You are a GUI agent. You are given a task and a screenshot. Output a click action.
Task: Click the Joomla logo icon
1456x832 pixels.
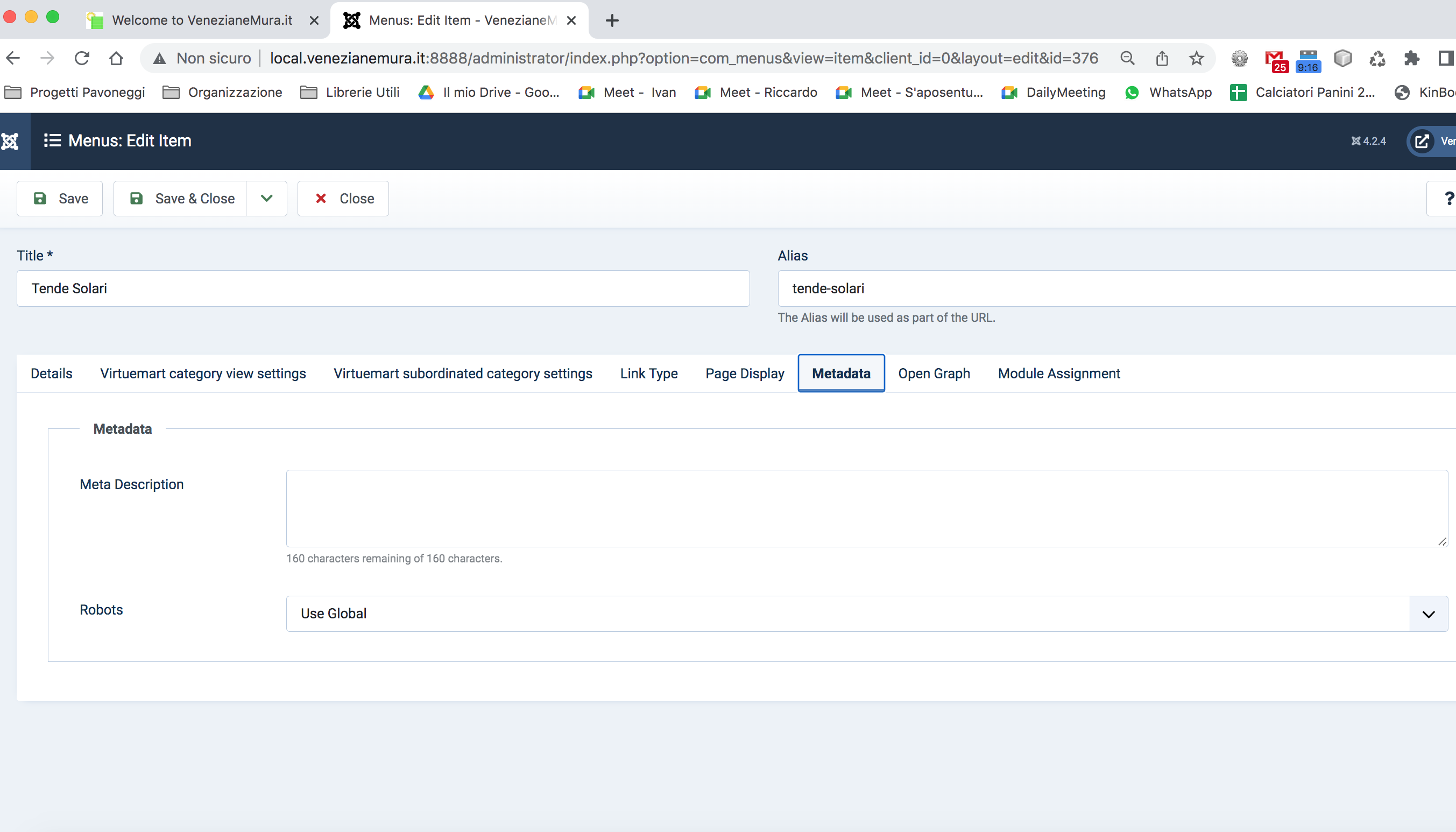(10, 141)
